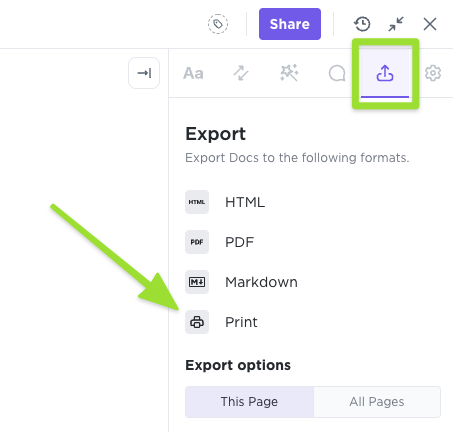Click the Markdown M-arrow icon
The height and width of the screenshot is (432, 453).
tap(197, 282)
